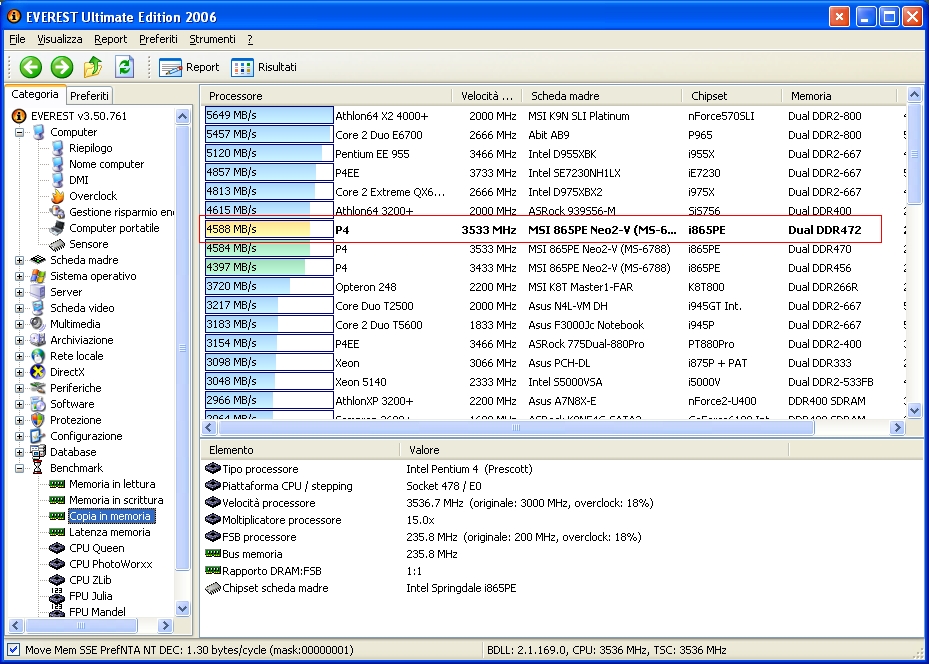Select the highlighted 4588 MB/s bar

pos(269,229)
